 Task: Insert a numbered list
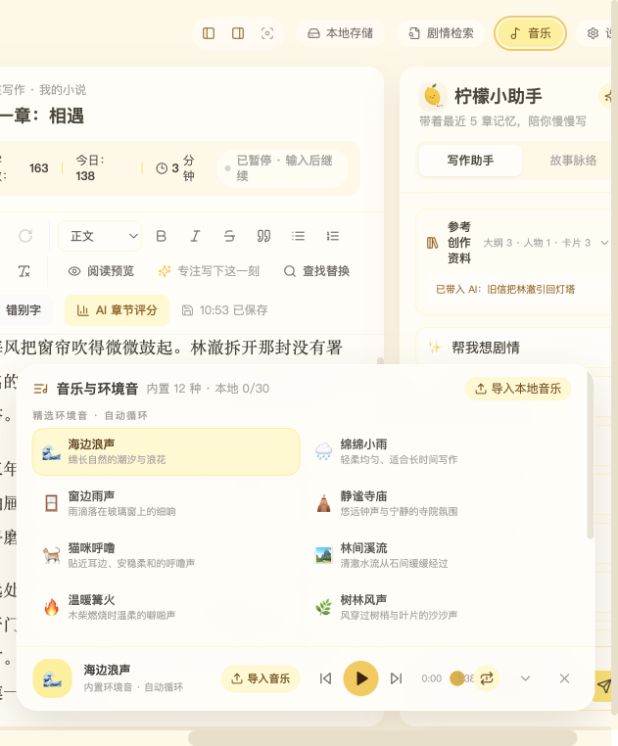click(x=333, y=236)
